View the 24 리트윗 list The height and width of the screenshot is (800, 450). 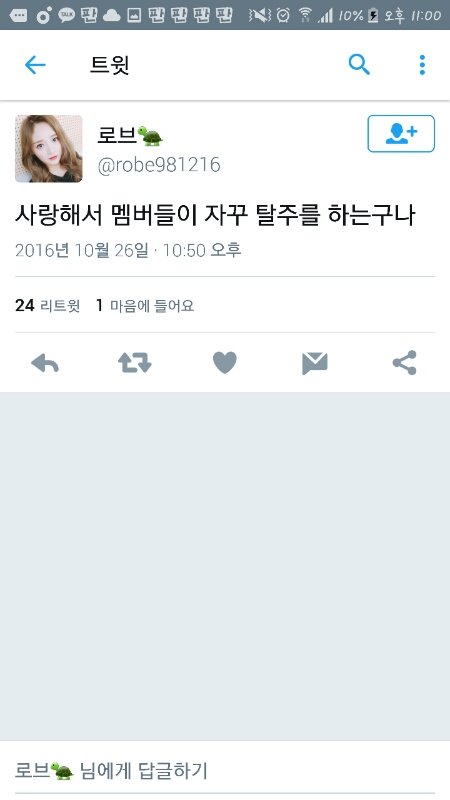(47, 306)
